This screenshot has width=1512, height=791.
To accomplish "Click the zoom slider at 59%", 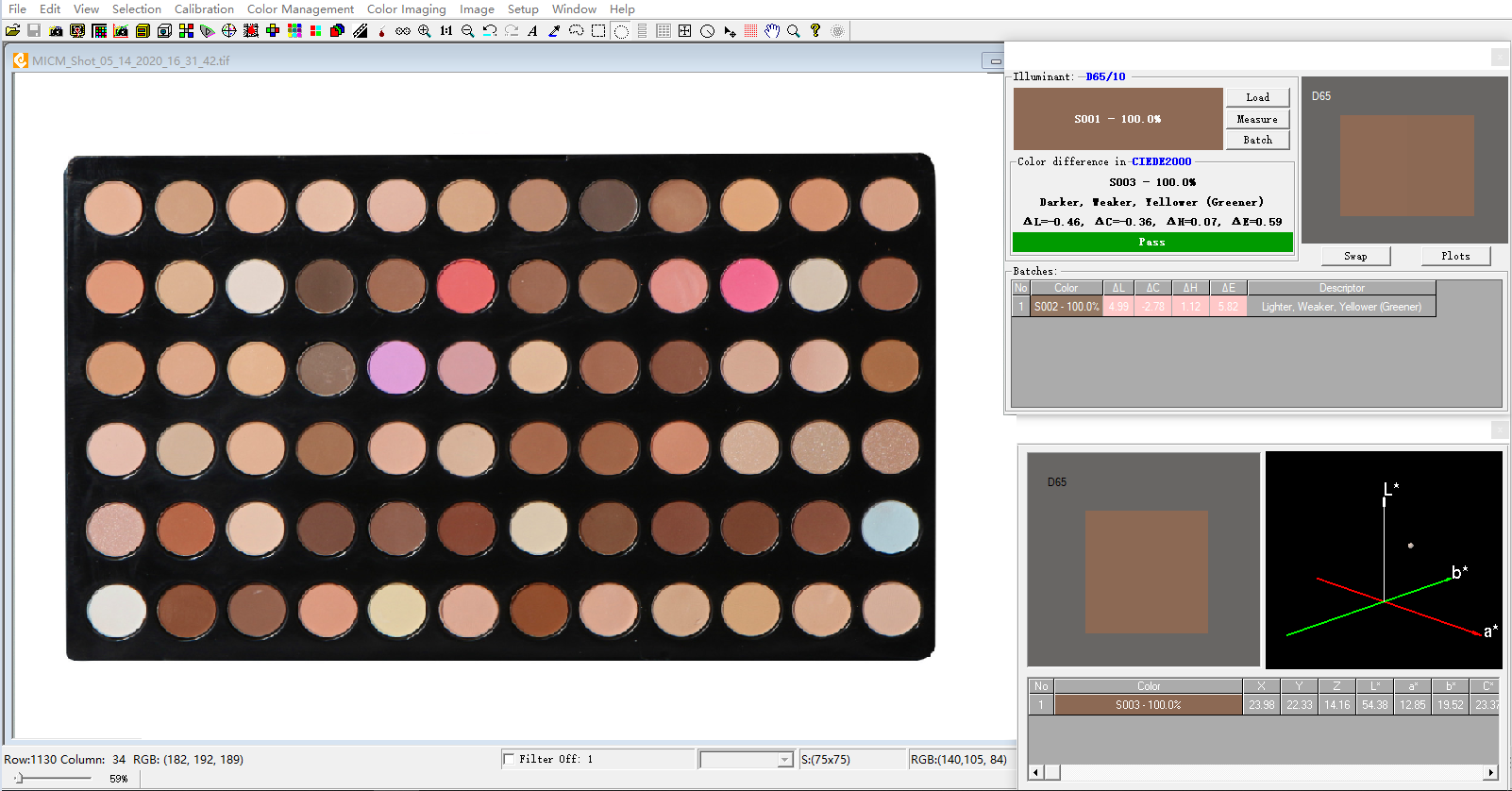I will pos(19,779).
